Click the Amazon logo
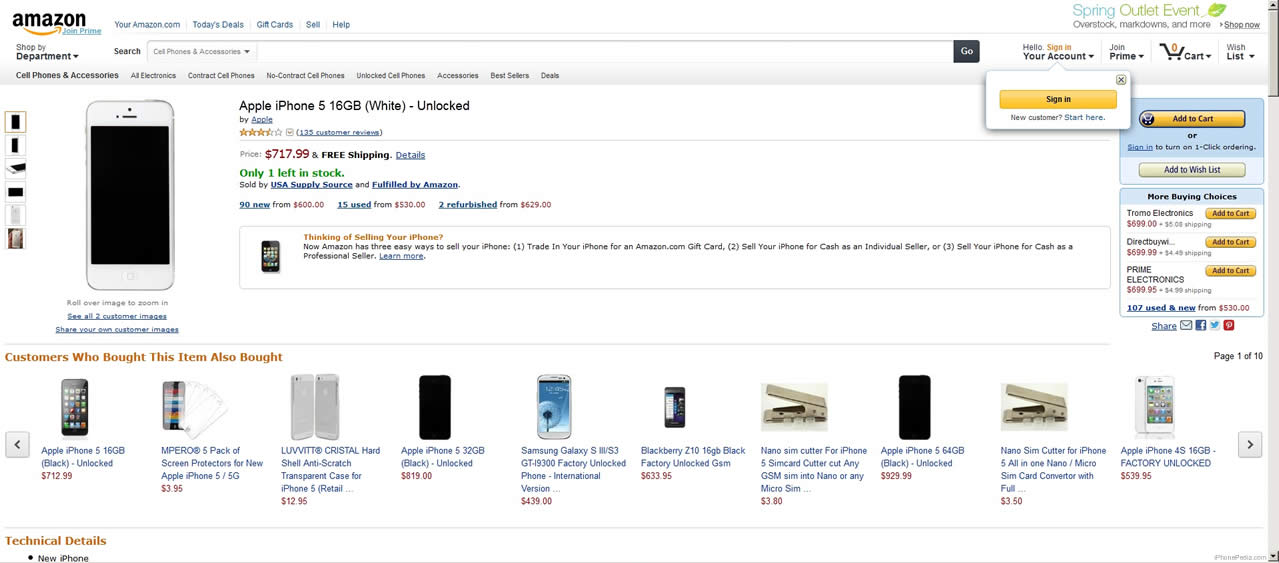This screenshot has width=1279, height=563. click(49, 21)
